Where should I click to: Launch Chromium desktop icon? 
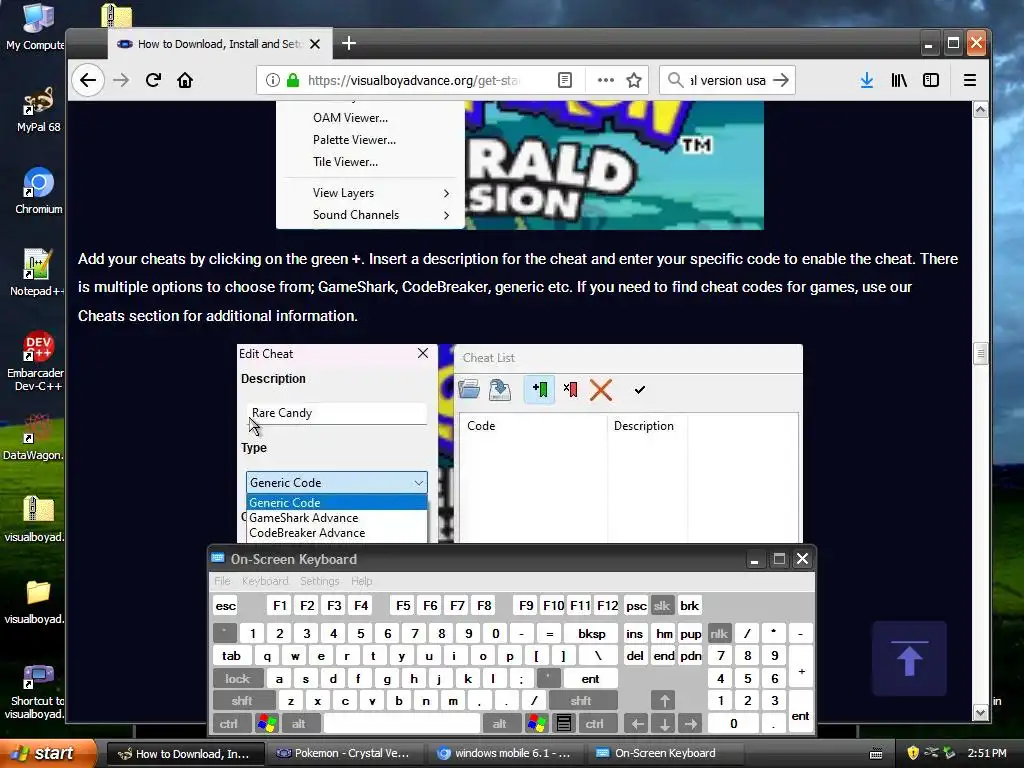[x=38, y=191]
